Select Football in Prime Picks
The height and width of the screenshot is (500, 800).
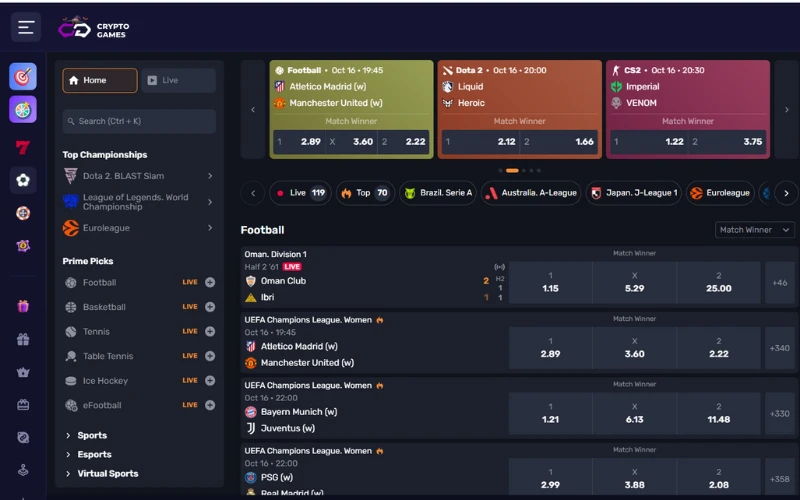click(99, 282)
